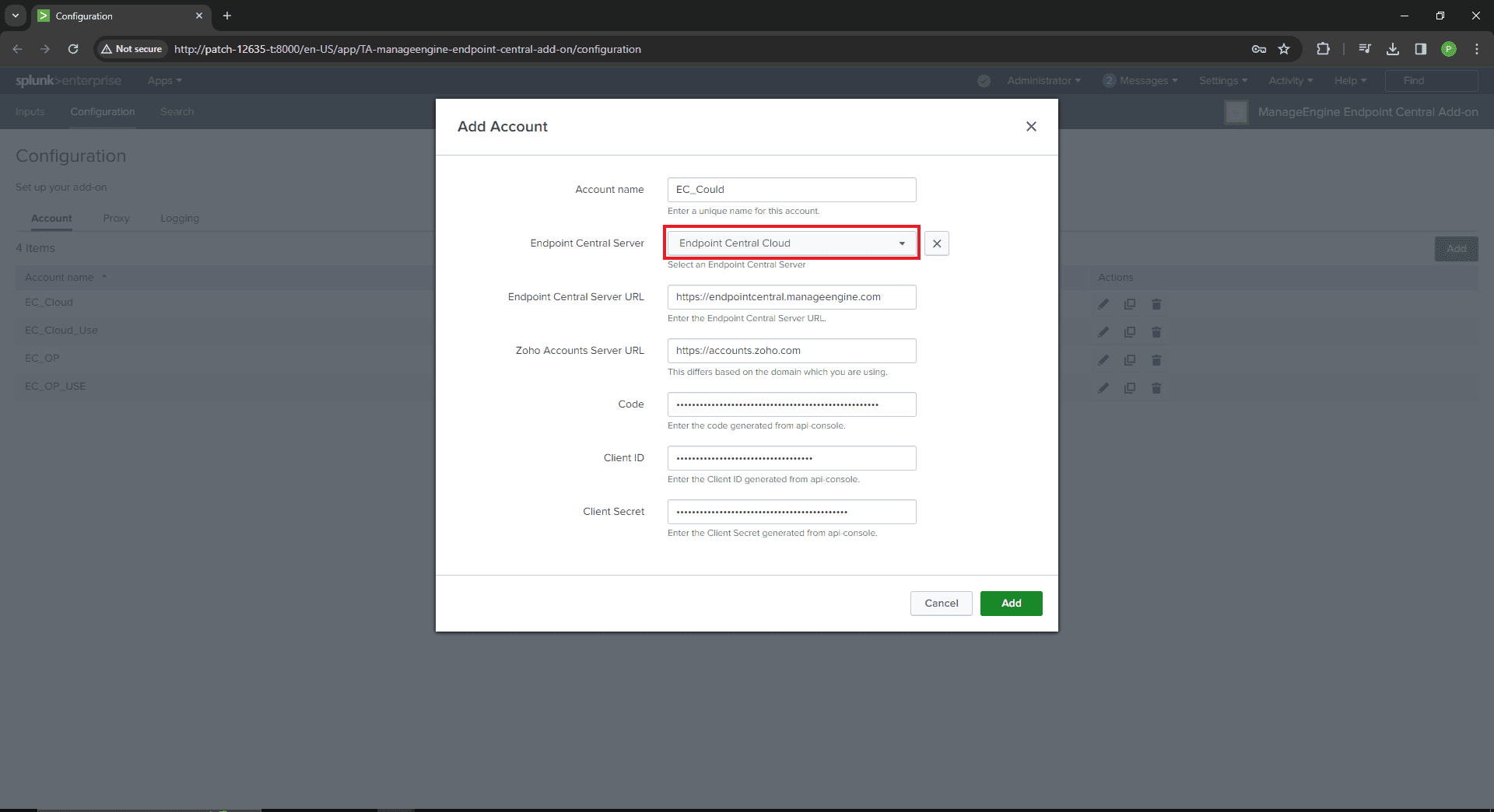
Task: Open the tab search dropdown
Action: (16, 16)
